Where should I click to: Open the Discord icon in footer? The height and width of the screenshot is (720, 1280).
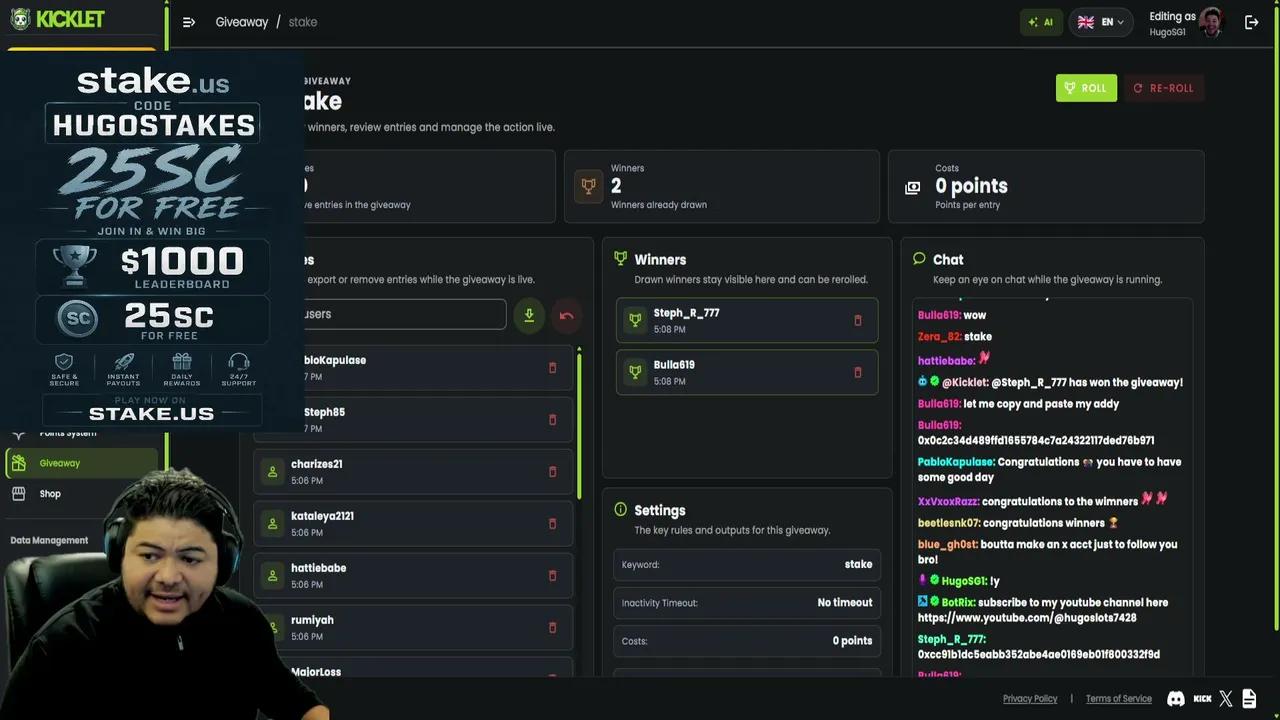(1176, 699)
